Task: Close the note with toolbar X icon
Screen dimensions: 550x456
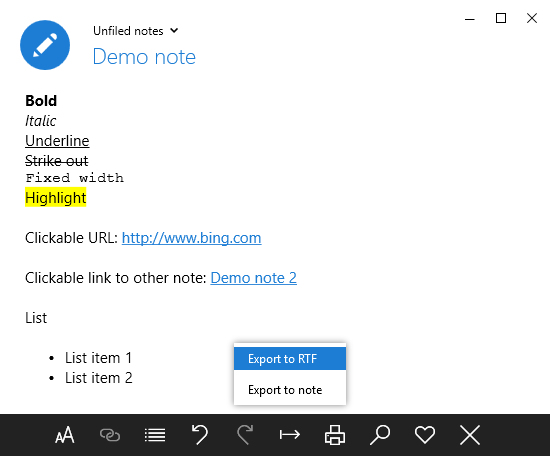Action: [470, 435]
